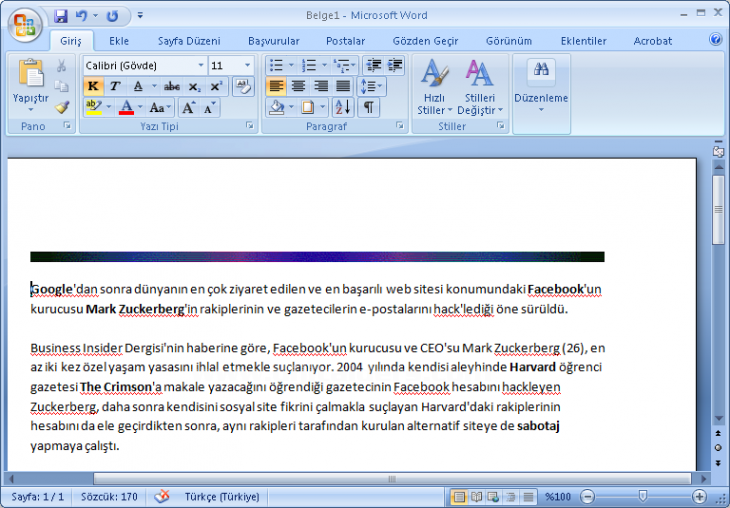Save the document from quick access toolbar
This screenshot has height=508, width=730.
pyautogui.click(x=61, y=16)
